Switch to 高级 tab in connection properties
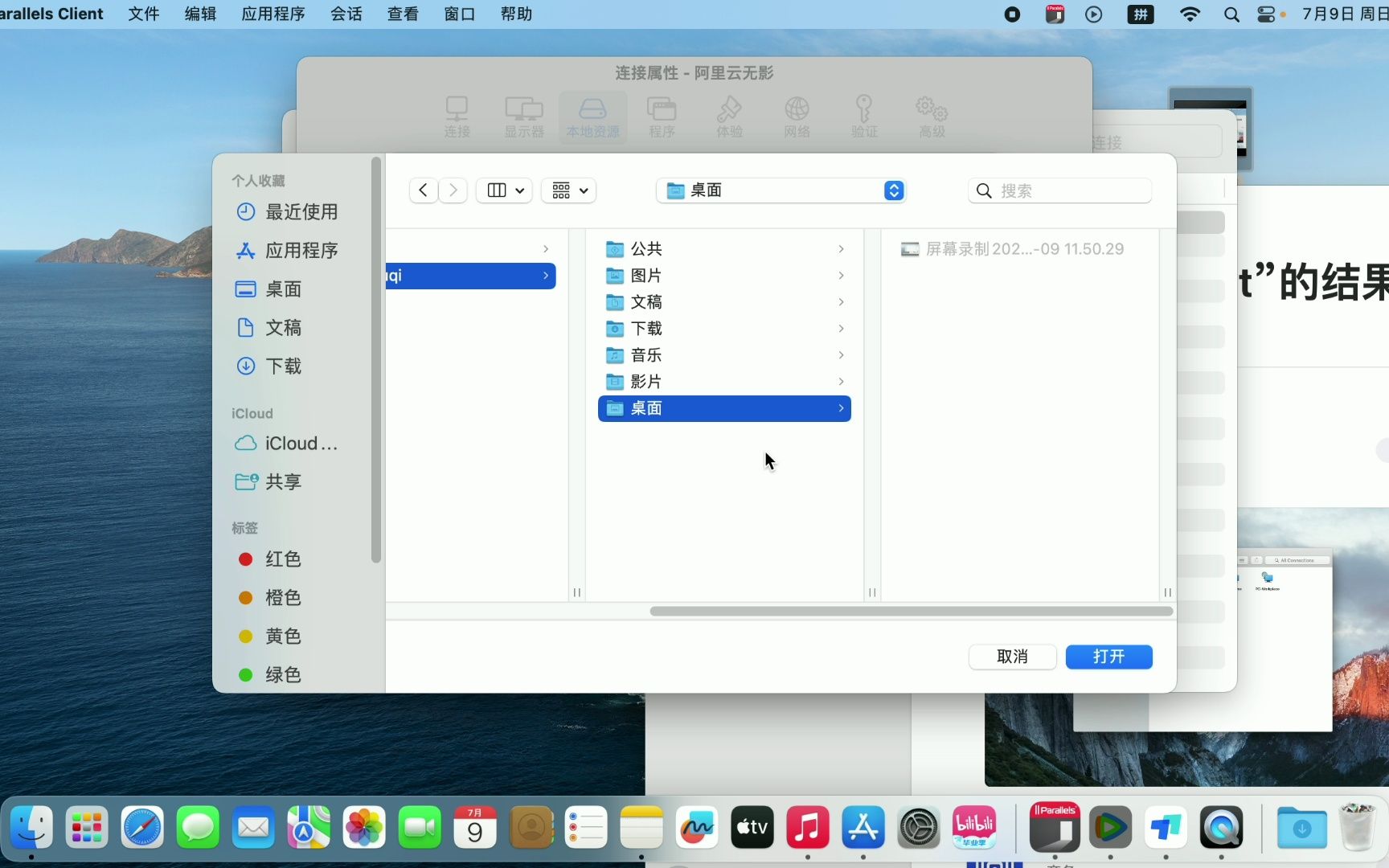The width and height of the screenshot is (1389, 868). click(x=932, y=117)
